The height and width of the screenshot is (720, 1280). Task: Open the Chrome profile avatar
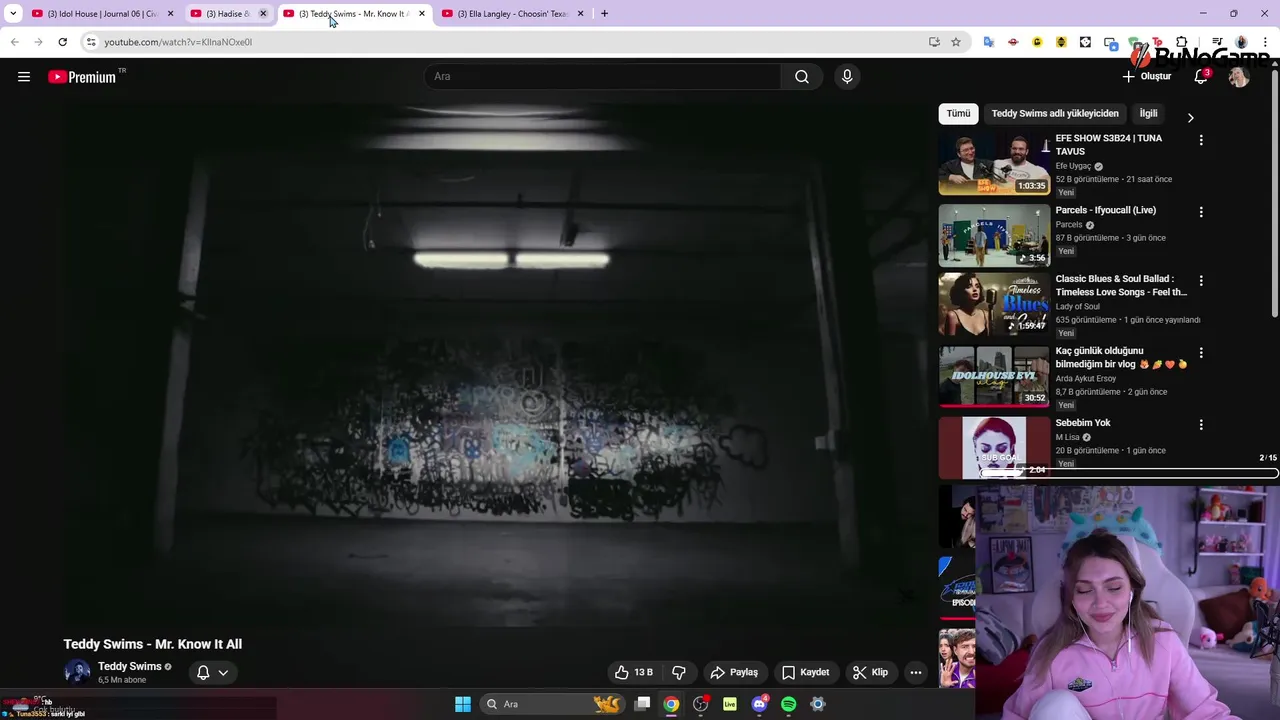(x=1241, y=42)
